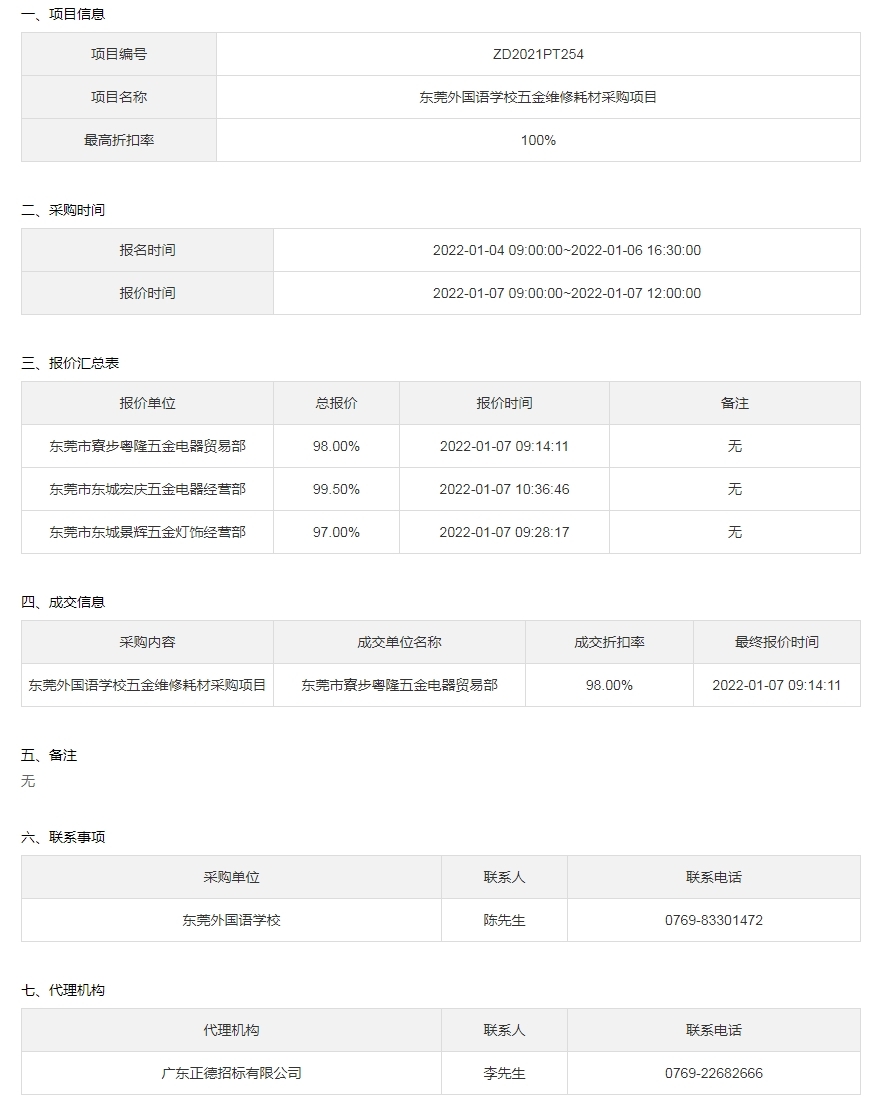The height and width of the screenshot is (1109, 875).
Task: Select 东莞市寮步粤隆五金电器贸易部 in quote summary
Action: click(147, 446)
